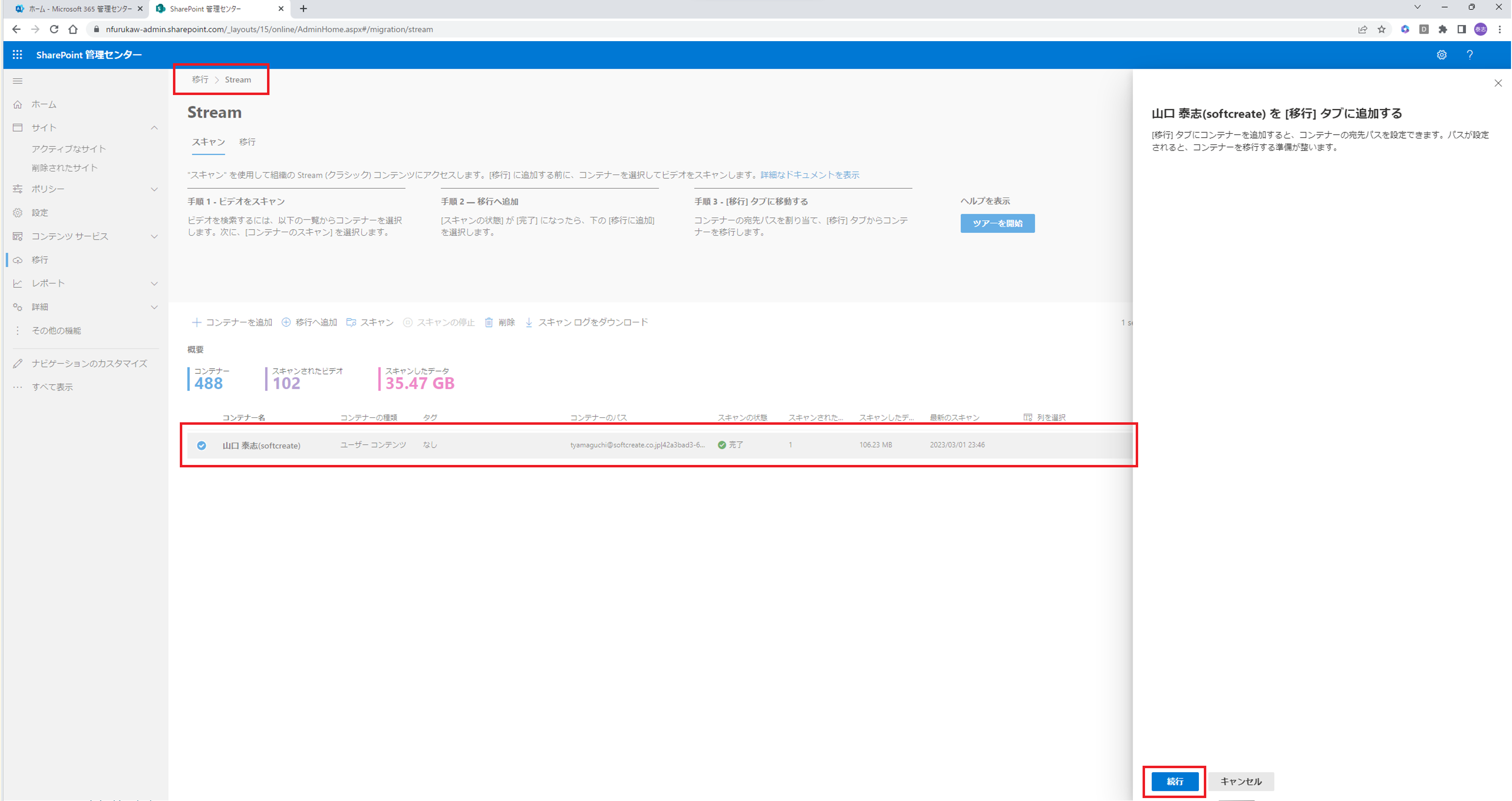Viewport: 1512px width, 801px height.
Task: Reload the browser page
Action: point(54,29)
